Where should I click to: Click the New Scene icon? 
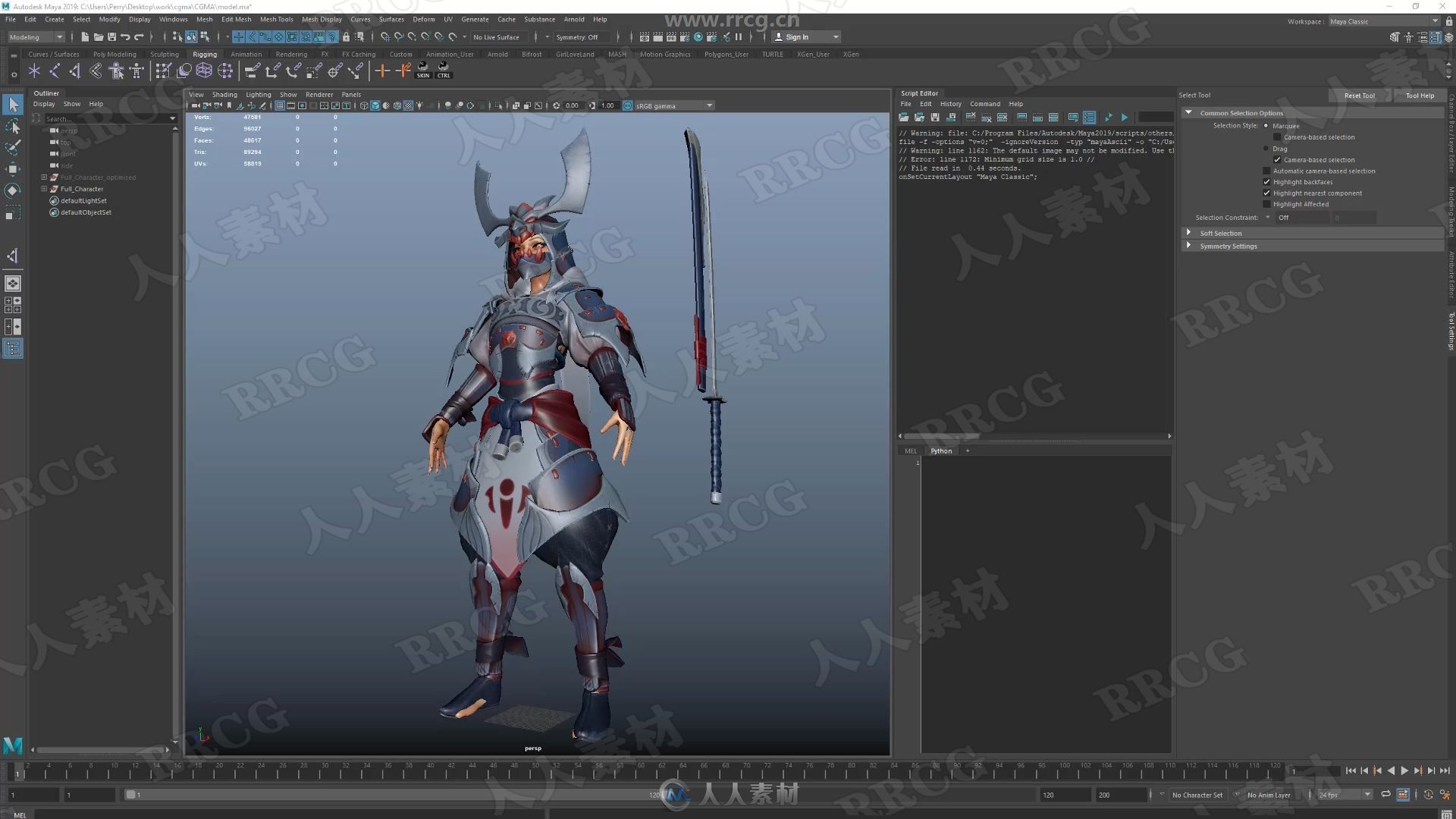pos(85,36)
